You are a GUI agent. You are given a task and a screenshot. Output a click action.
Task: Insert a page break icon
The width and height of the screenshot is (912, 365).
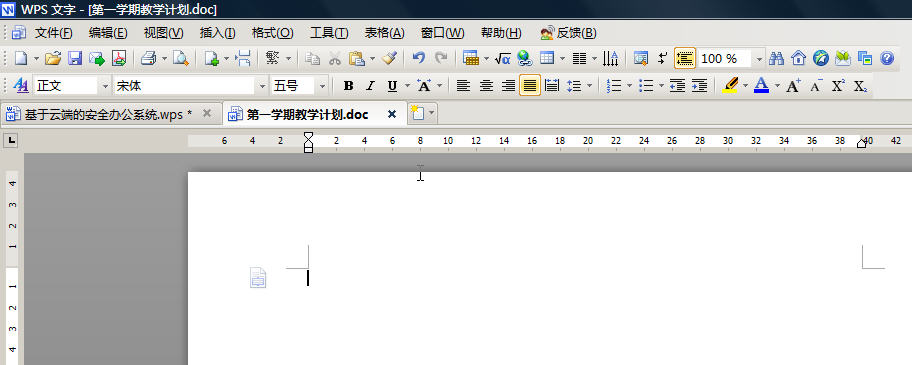click(x=244, y=58)
